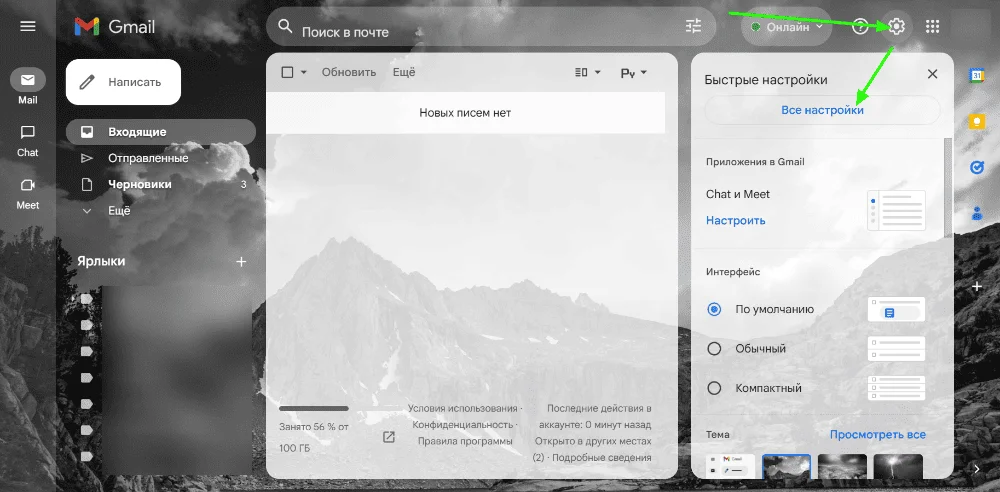Choose the "Компактный" density option
The height and width of the screenshot is (492, 1000).
(714, 388)
